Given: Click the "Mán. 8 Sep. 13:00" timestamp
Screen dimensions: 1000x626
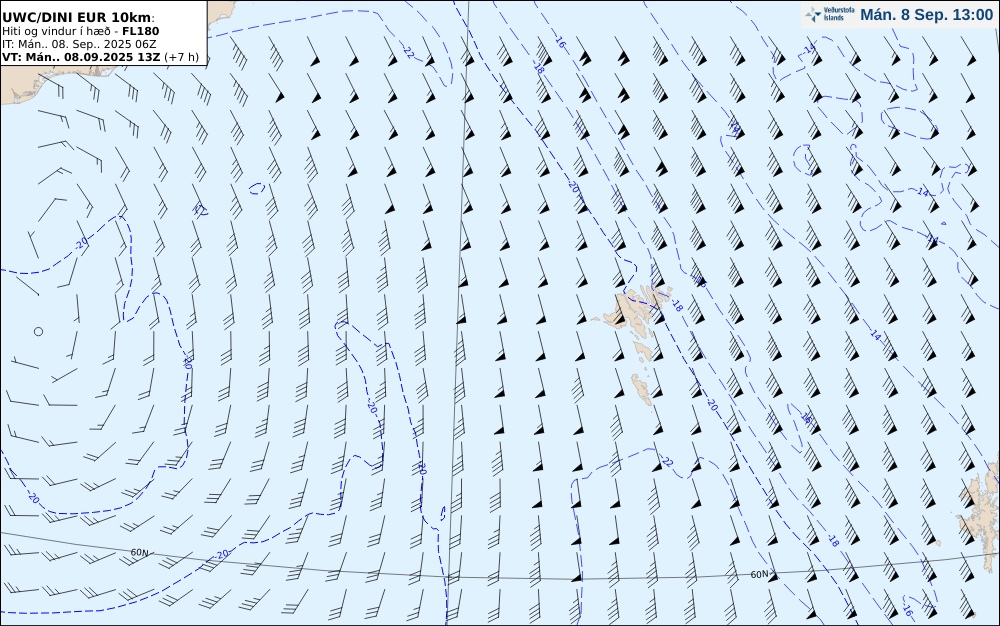Looking at the screenshot, I should pyautogui.click(x=926, y=15).
